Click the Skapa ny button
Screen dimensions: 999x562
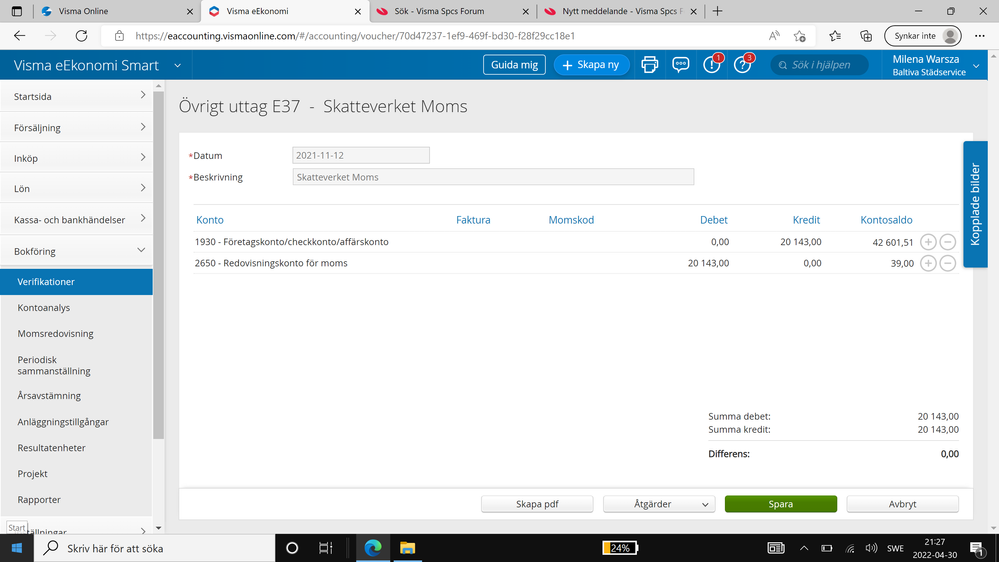(591, 64)
